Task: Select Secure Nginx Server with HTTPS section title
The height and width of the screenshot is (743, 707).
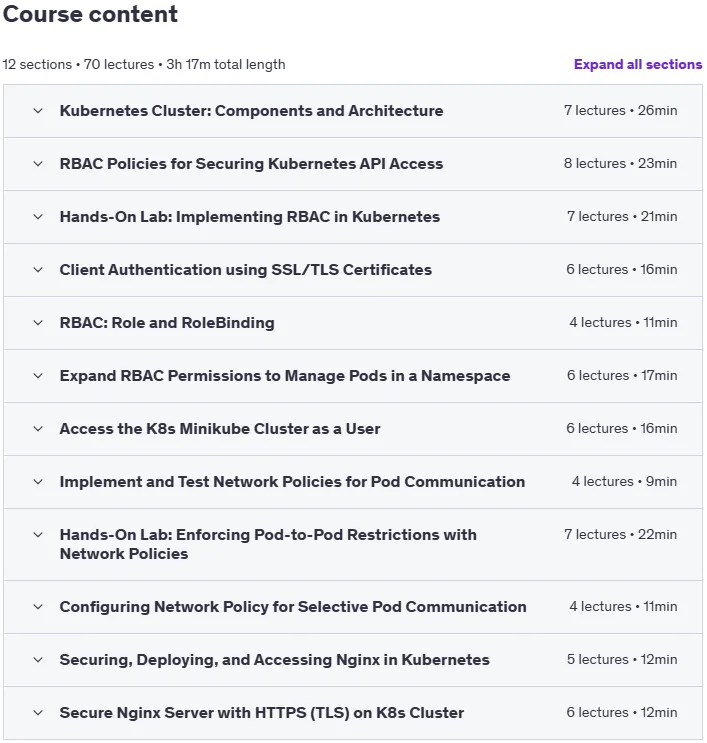Action: coord(262,714)
